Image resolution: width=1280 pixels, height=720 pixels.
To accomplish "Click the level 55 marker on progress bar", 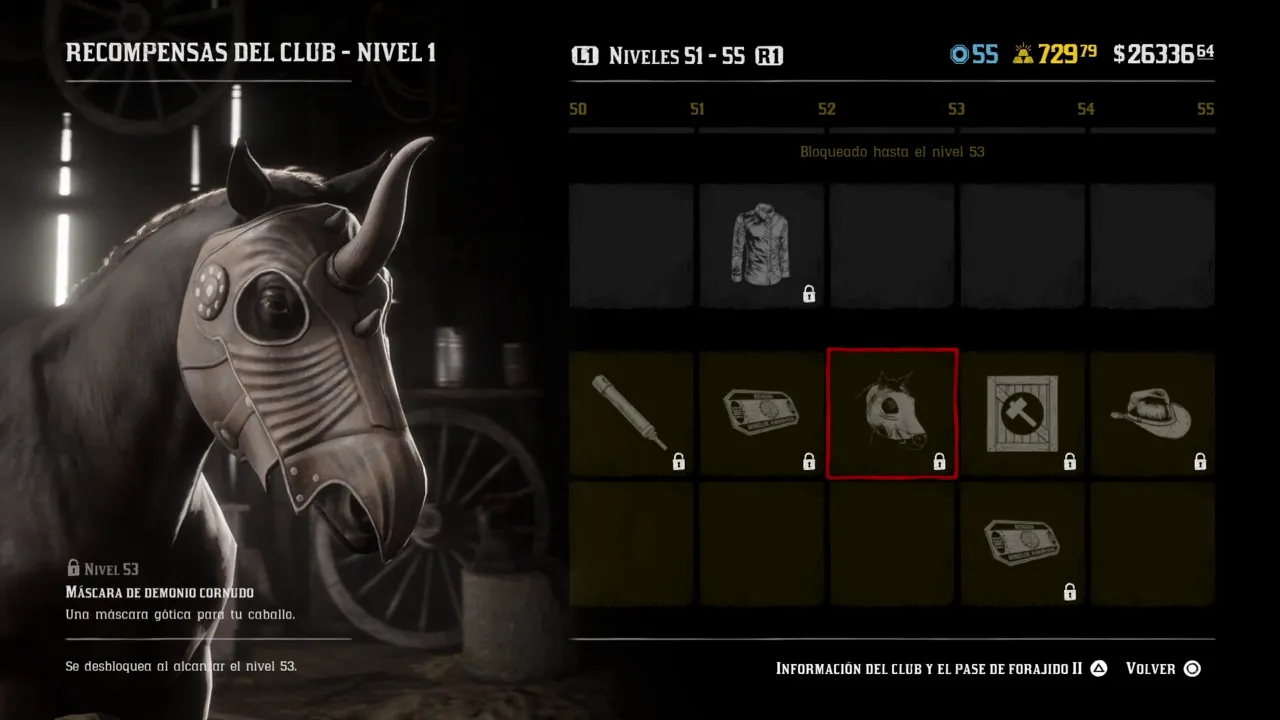I will coord(1205,109).
